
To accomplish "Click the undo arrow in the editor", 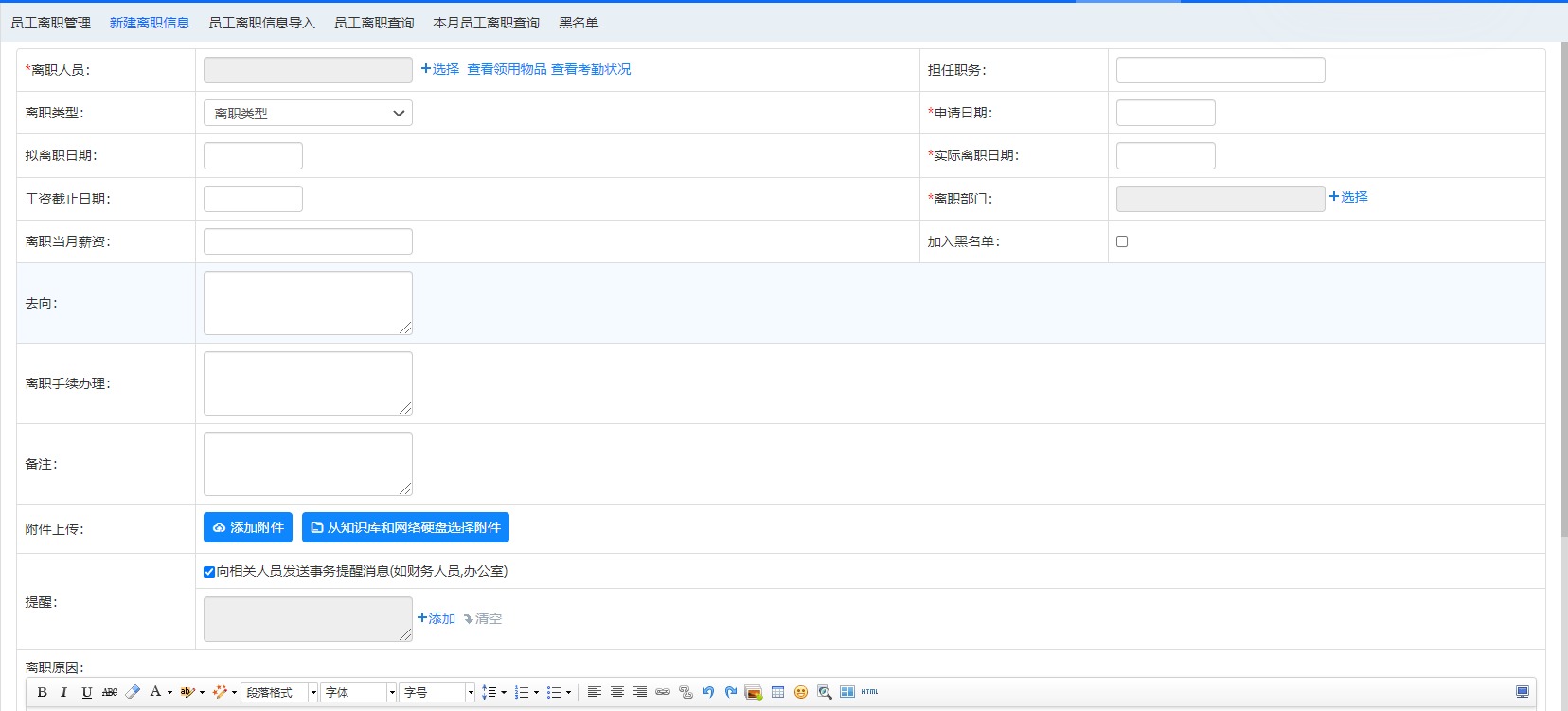I will (x=708, y=692).
